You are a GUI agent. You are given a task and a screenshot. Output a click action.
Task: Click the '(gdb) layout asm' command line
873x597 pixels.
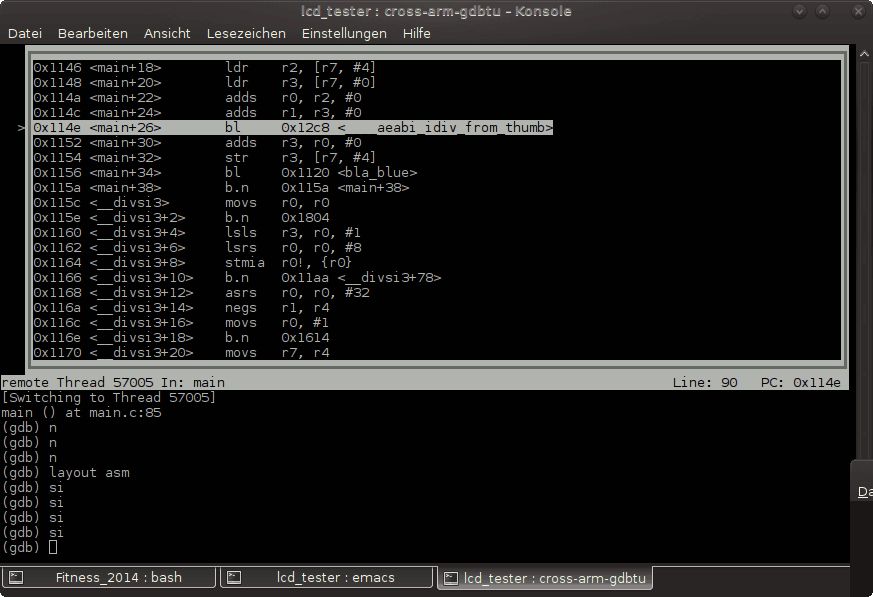tap(66, 473)
